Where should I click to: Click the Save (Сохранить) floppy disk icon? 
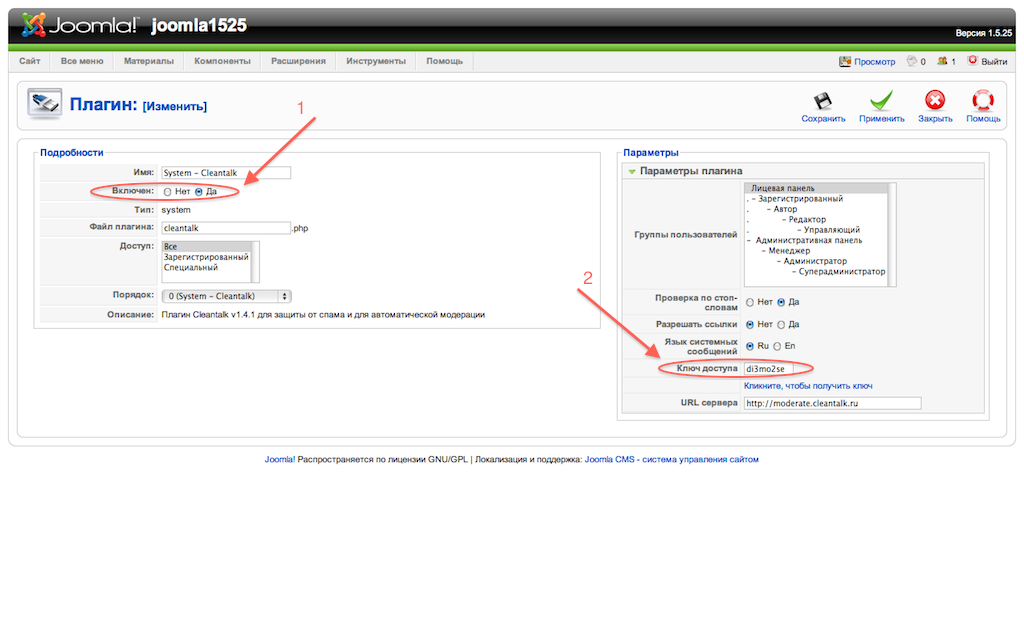point(823,101)
